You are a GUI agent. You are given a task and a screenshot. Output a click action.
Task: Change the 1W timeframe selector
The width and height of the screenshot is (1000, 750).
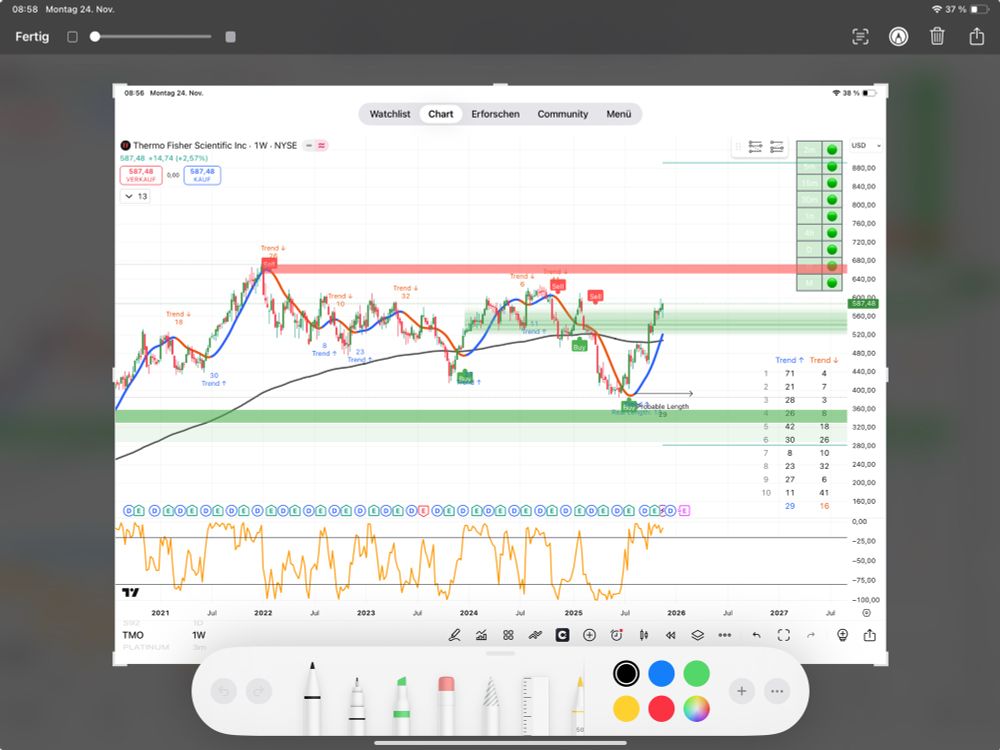point(199,635)
